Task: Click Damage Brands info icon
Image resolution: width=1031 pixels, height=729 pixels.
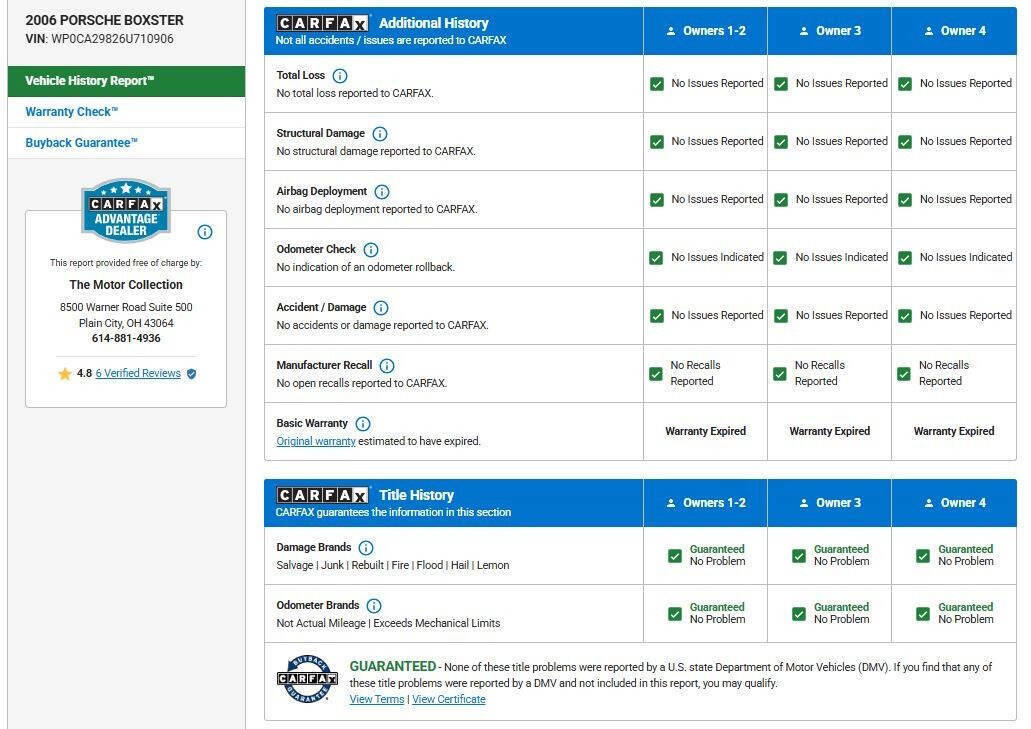Action: point(366,548)
